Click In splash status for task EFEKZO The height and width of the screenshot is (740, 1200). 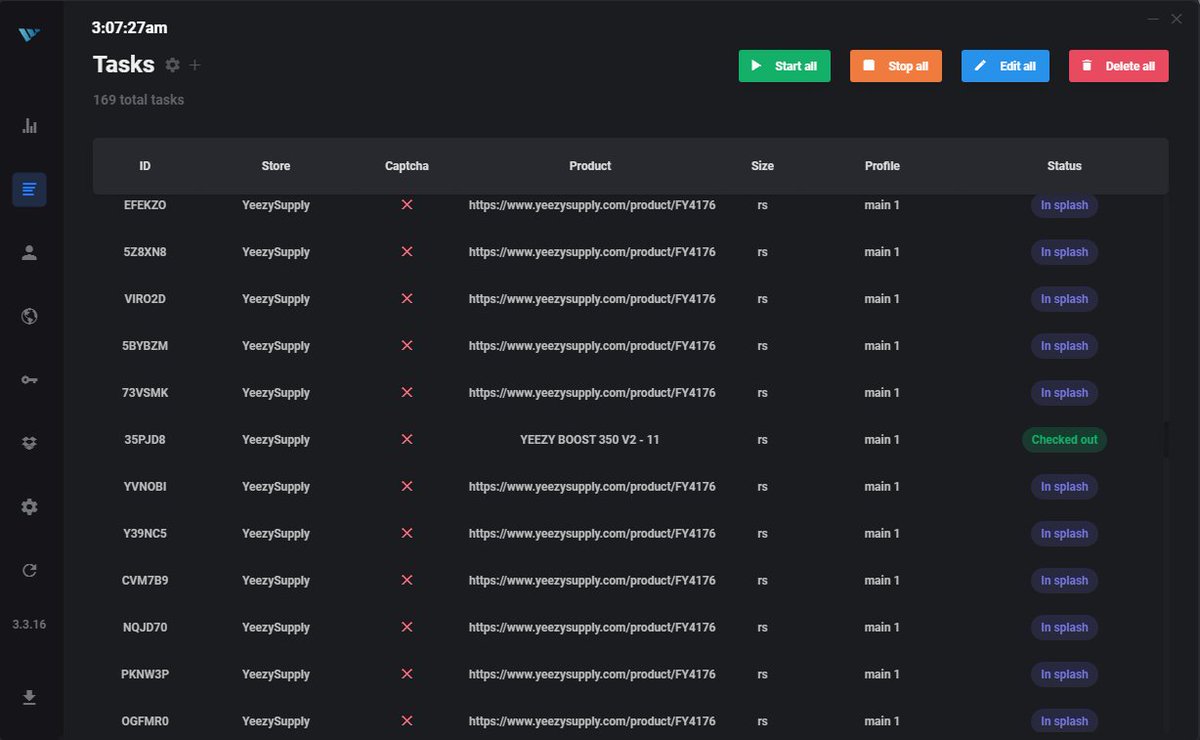coord(1064,205)
